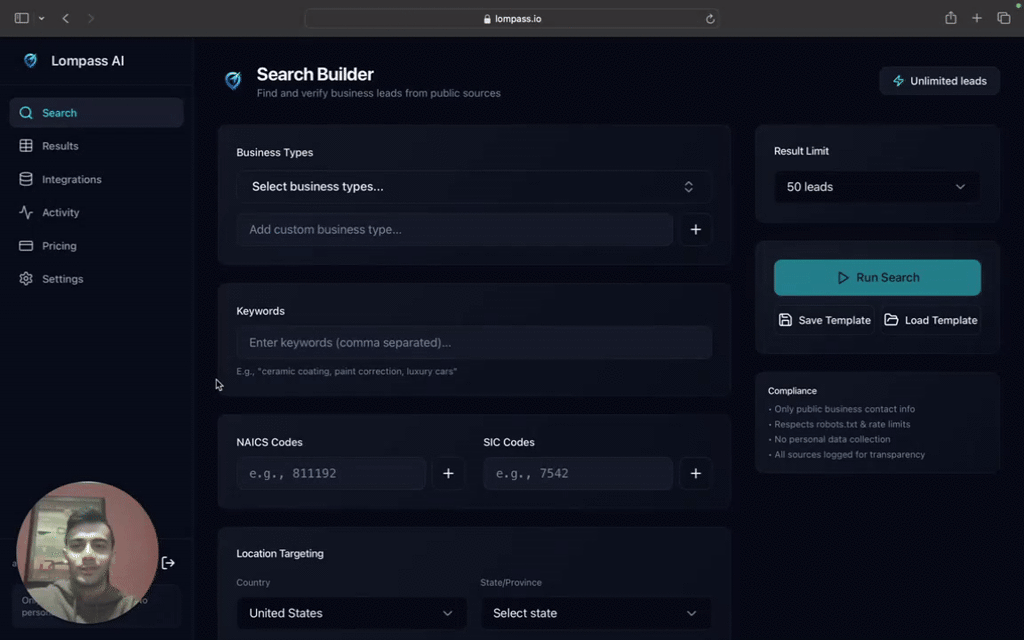
Task: Click the webcam video bubble
Action: pyautogui.click(x=87, y=552)
